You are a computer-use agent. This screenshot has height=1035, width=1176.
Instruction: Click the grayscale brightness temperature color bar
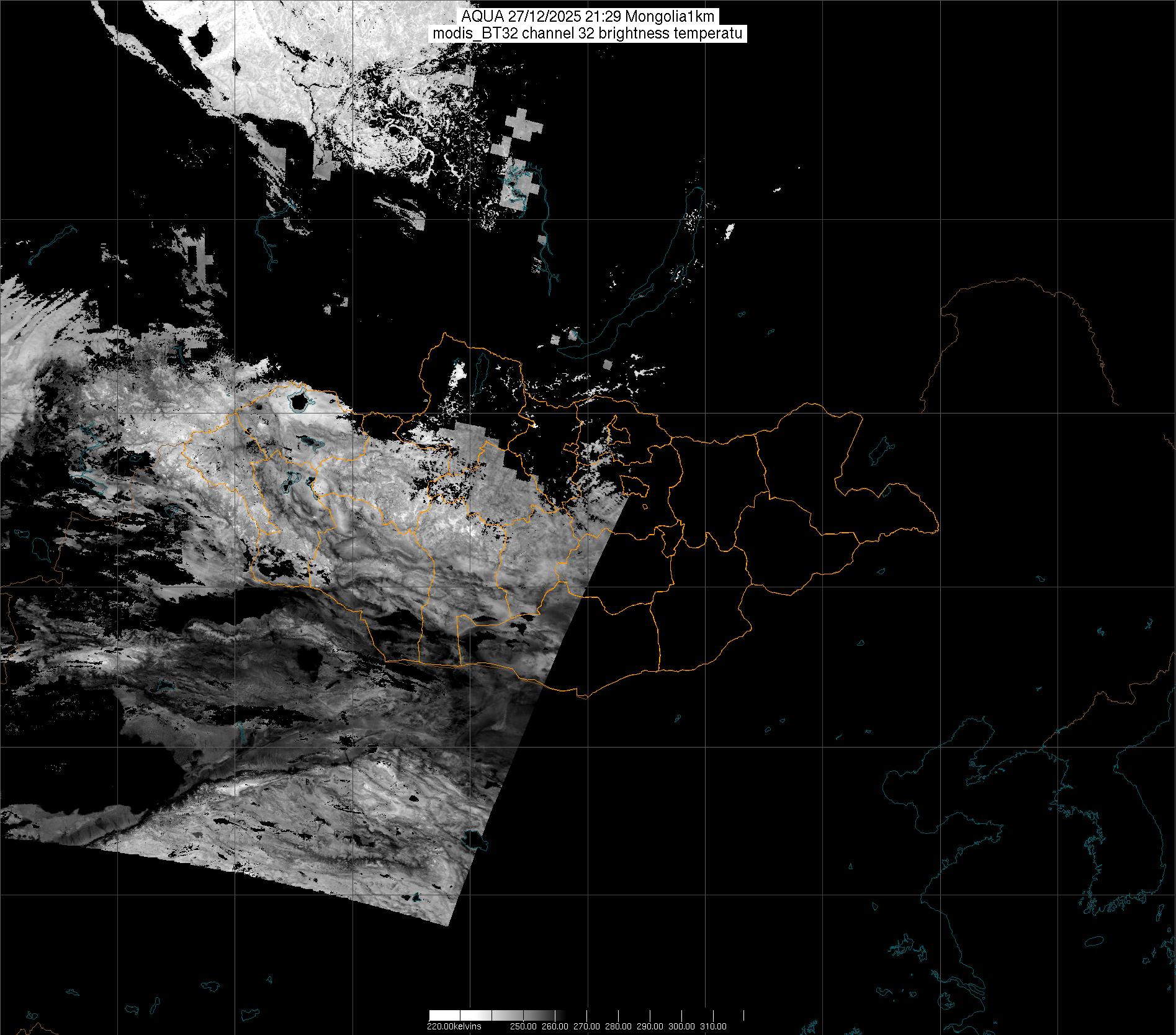[586, 1016]
